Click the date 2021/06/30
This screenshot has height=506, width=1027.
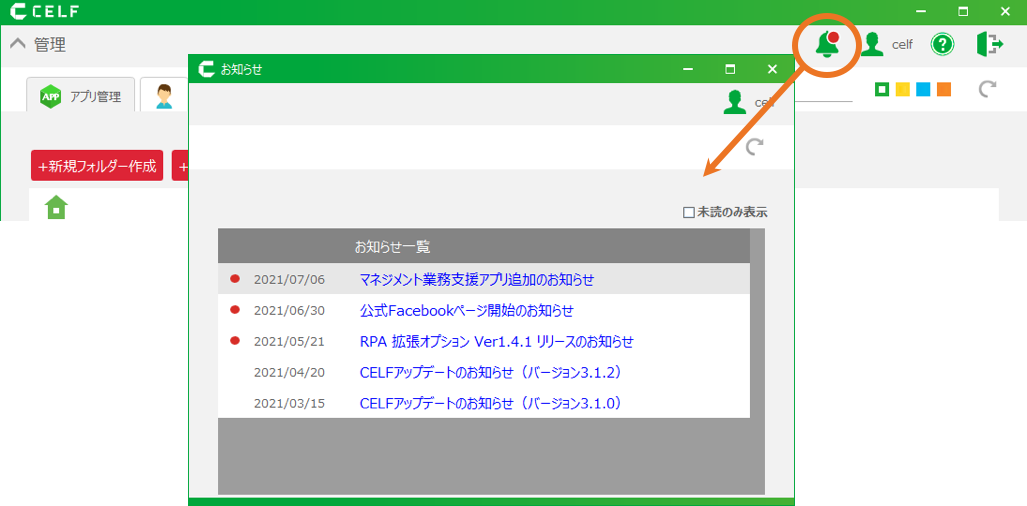pos(289,310)
